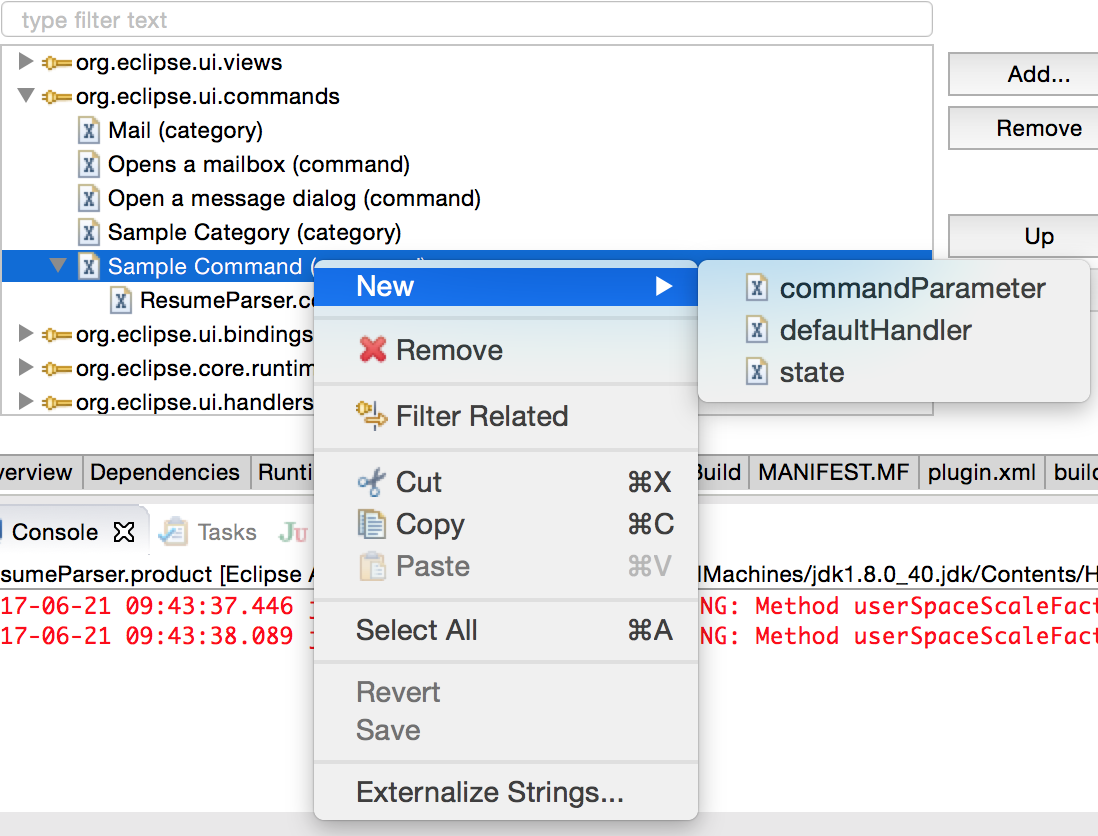This screenshot has height=836, width=1098.
Task: Click the type filter text field
Action: click(466, 20)
